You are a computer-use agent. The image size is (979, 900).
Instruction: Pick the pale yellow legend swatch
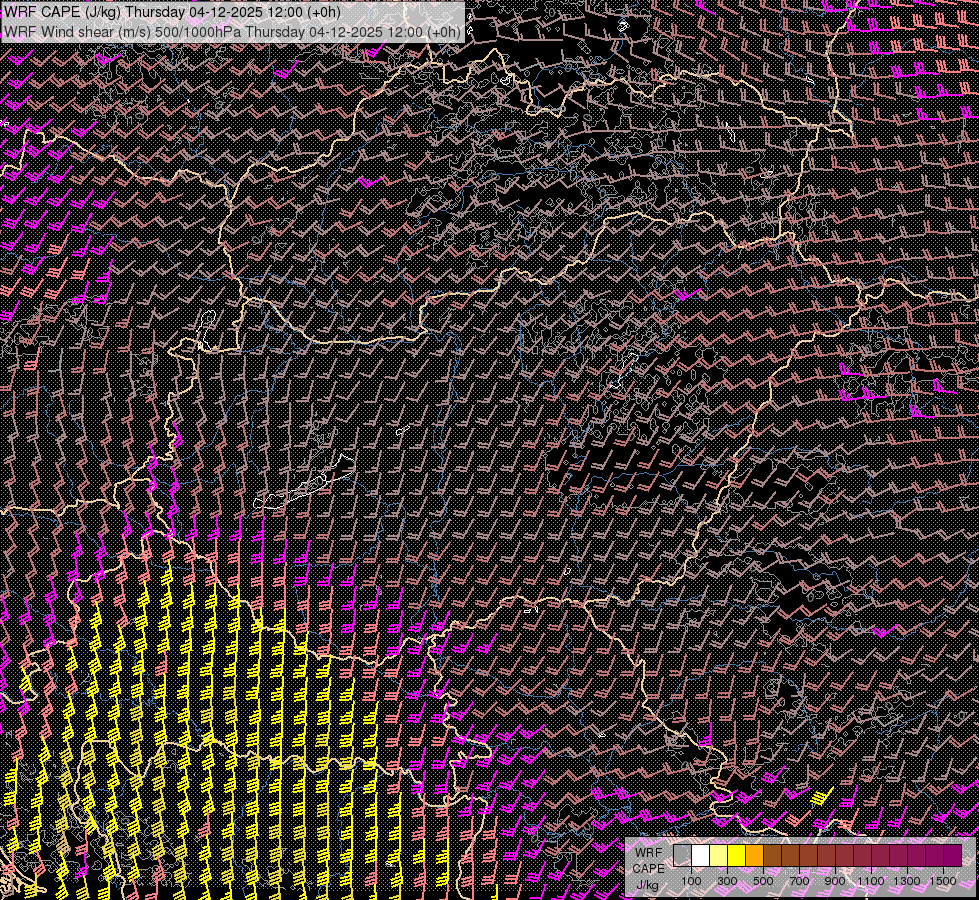[718, 855]
